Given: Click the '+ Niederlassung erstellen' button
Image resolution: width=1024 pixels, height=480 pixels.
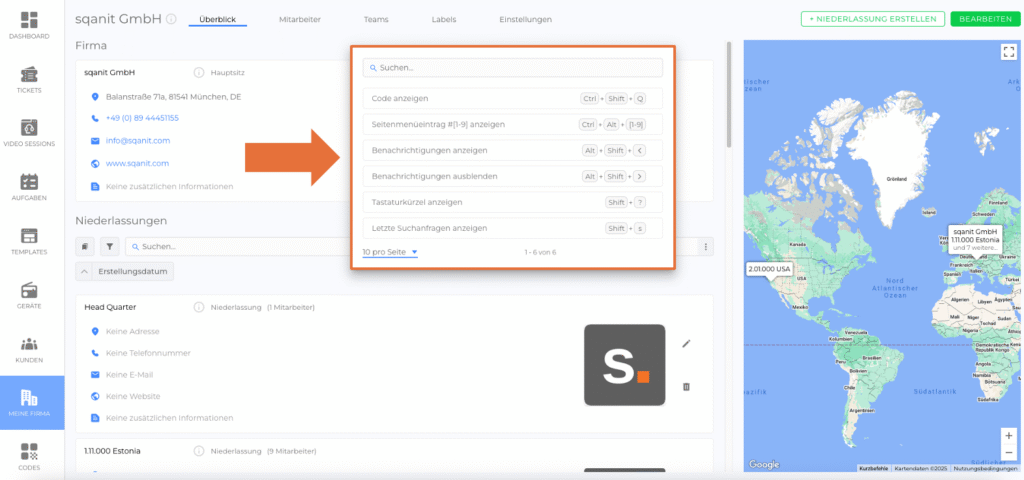Looking at the screenshot, I should pos(871,19).
